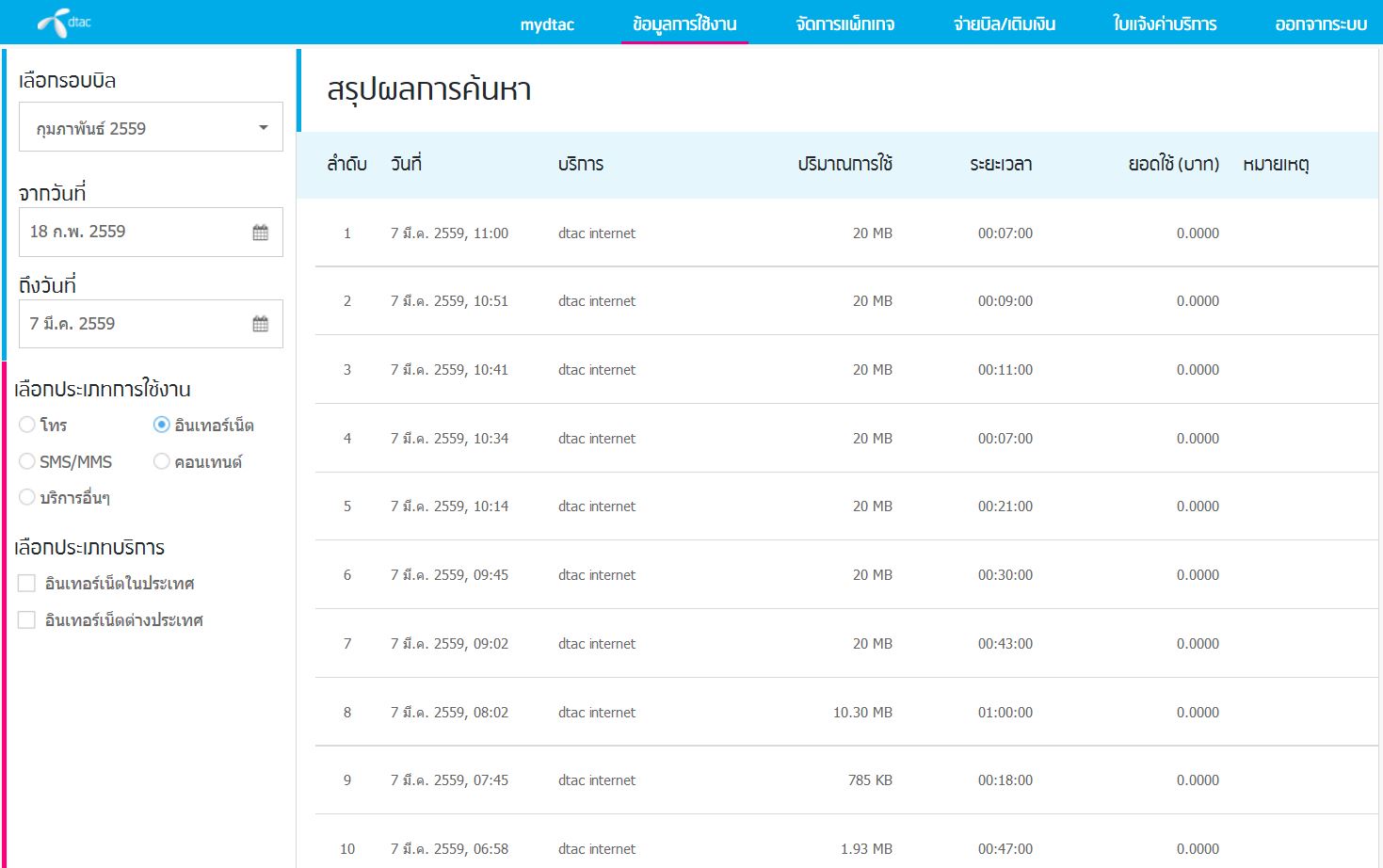Click the date 7 มี.ค. 2559, 08:02
Viewport: 1383px width, 868px height.
pyautogui.click(x=449, y=713)
